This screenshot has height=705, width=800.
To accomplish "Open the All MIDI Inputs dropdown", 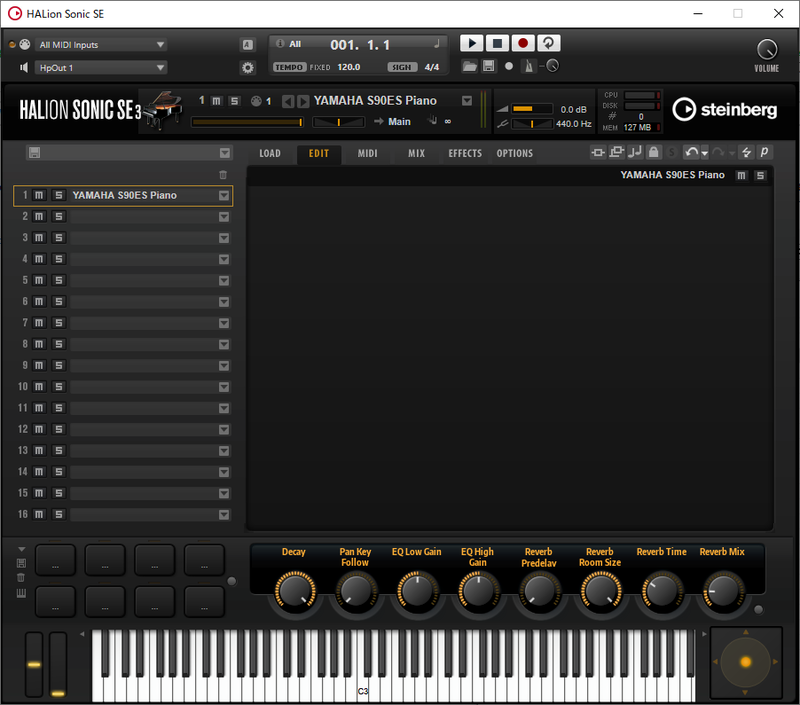I will click(x=101, y=45).
